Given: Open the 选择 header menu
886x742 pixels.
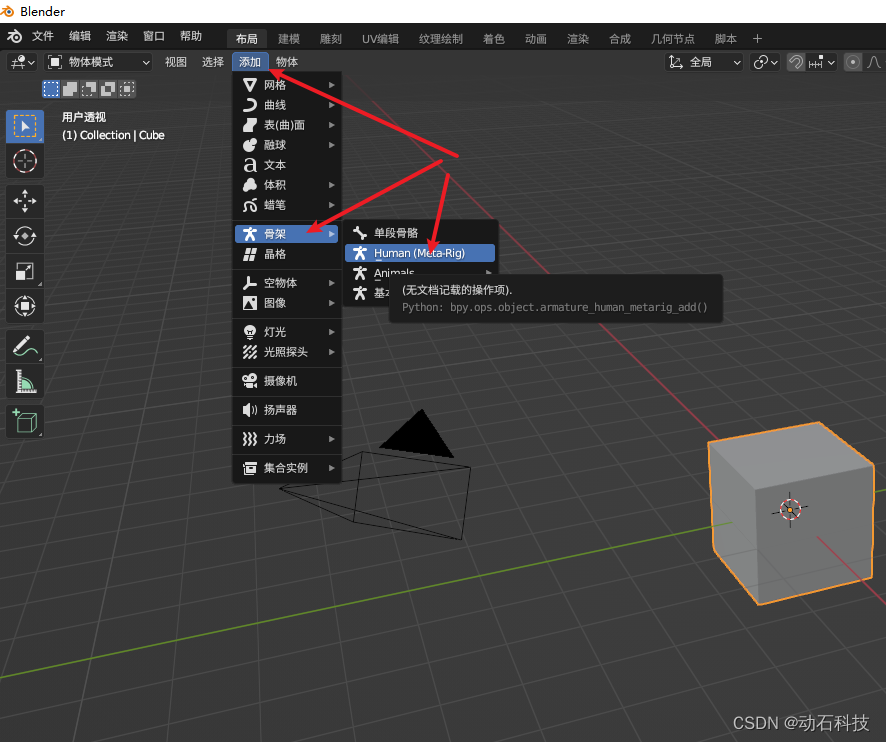Looking at the screenshot, I should [x=213, y=62].
